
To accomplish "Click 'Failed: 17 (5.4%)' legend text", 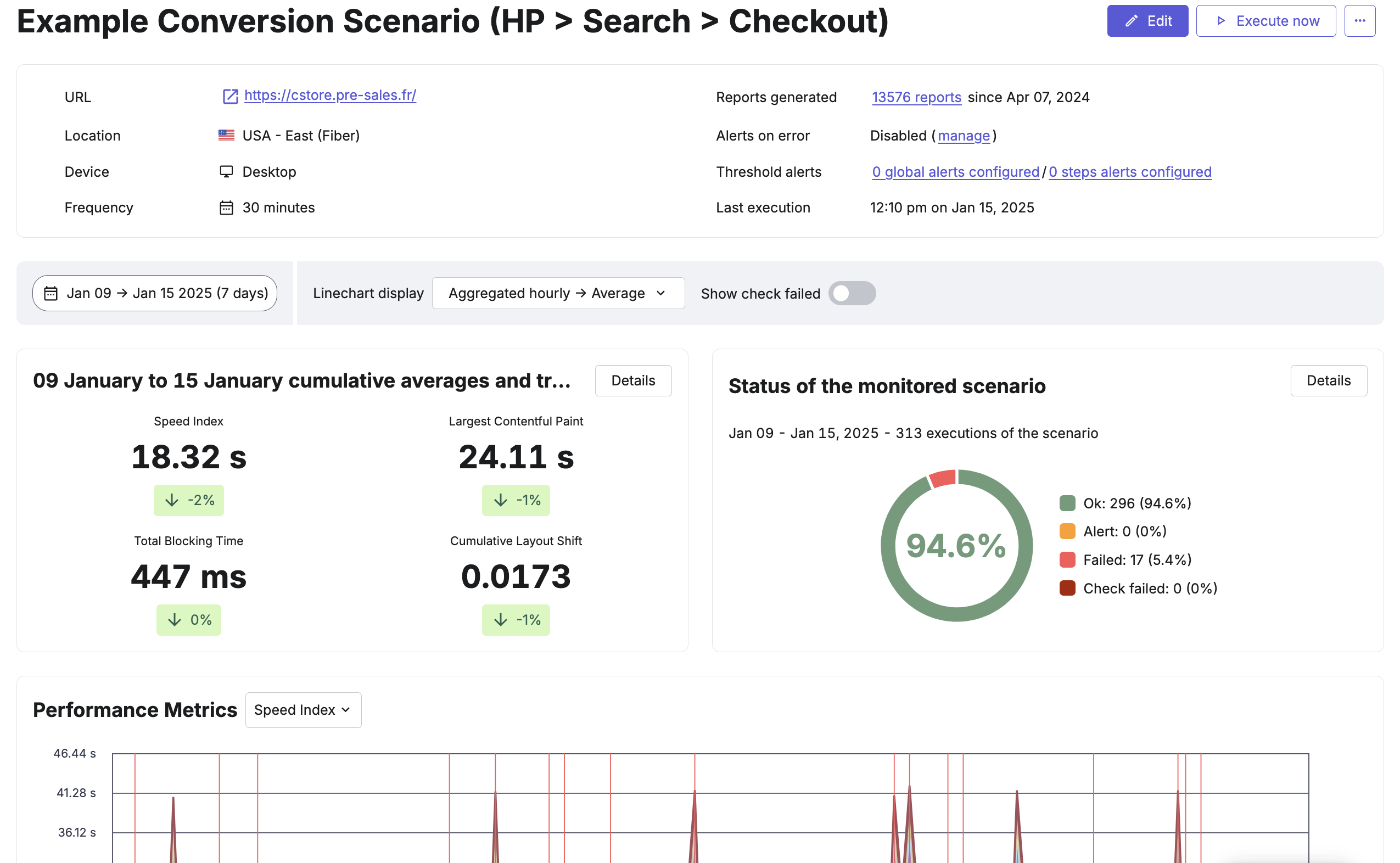I will 1138,560.
